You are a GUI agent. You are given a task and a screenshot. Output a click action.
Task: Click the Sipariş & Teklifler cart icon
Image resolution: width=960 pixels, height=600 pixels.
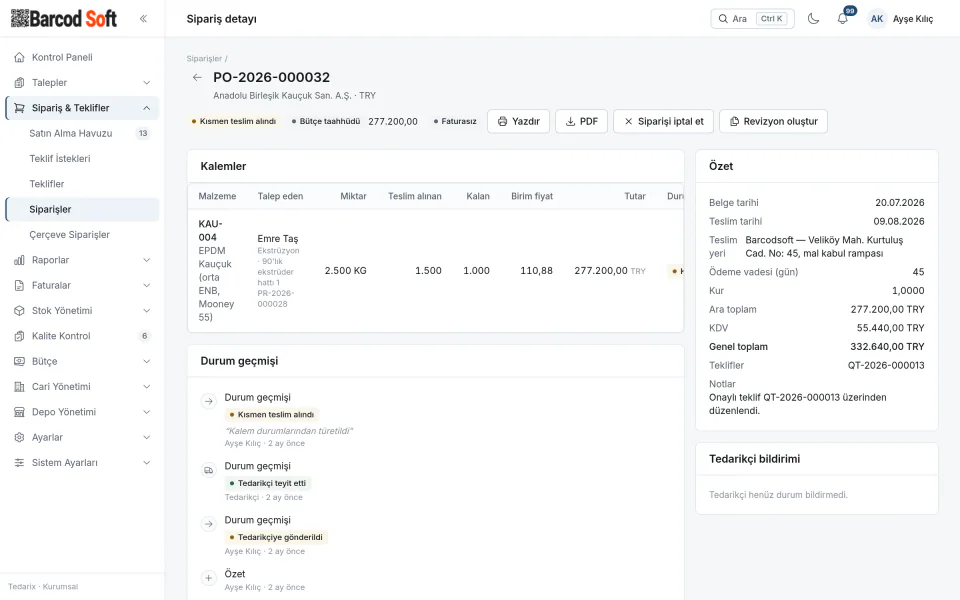click(x=20, y=108)
